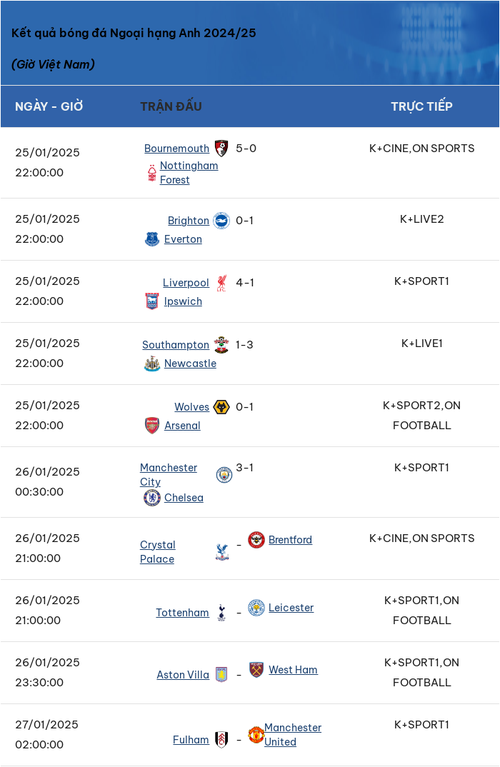Click the Manchester United crest icon
Viewport: 500px width, 767px height.
click(256, 735)
